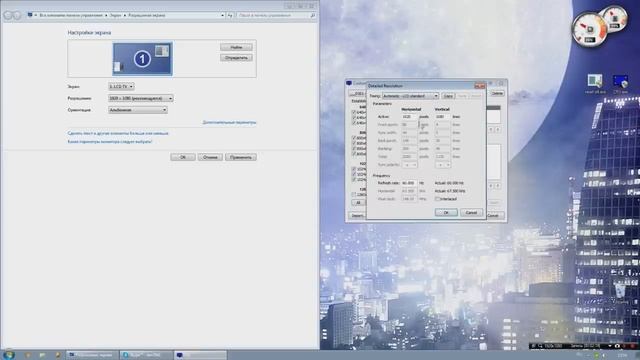Image resolution: width=640 pixels, height=360 pixels.
Task: Click the refresh icon beside the address bar
Action: (x=230, y=15)
